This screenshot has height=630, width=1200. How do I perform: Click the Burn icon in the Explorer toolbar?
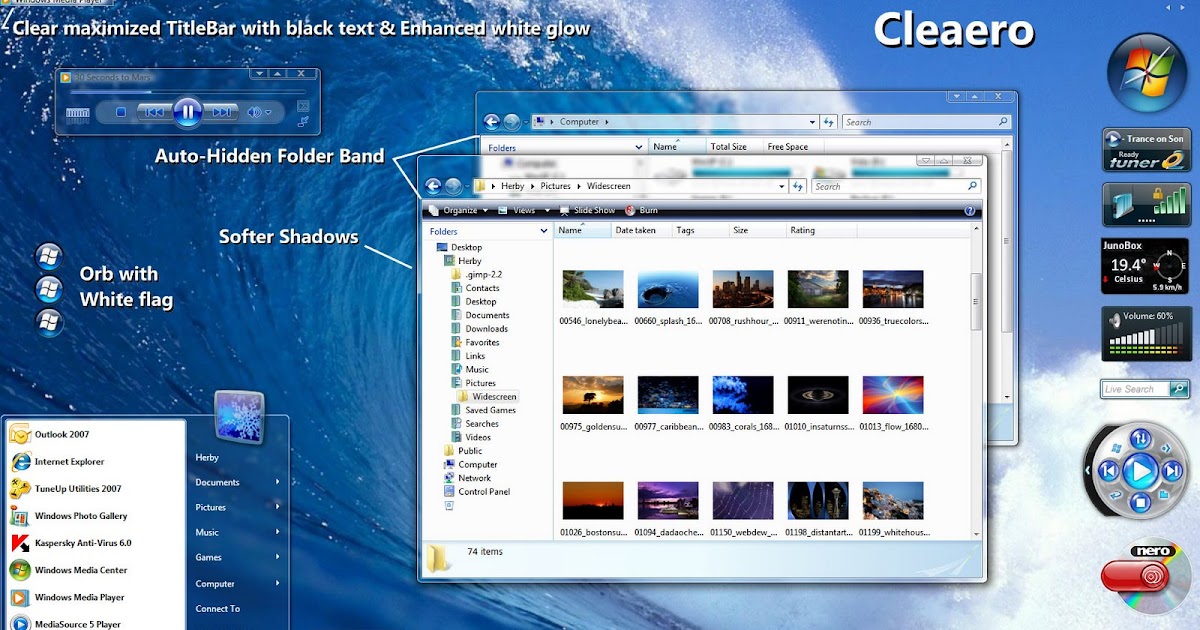point(628,209)
